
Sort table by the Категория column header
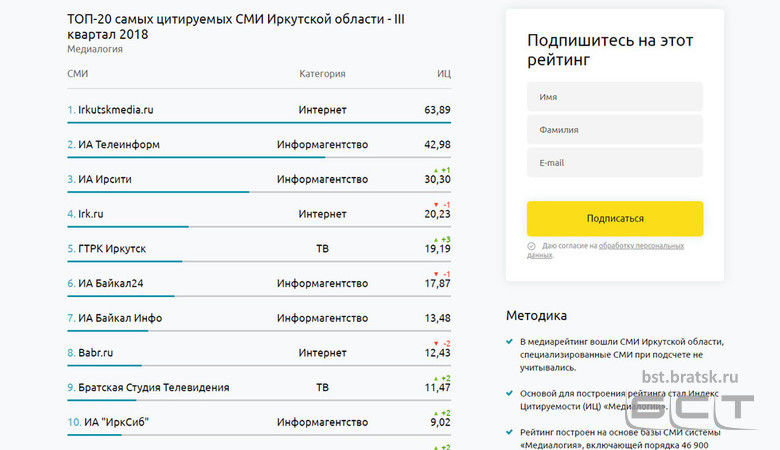coord(322,73)
